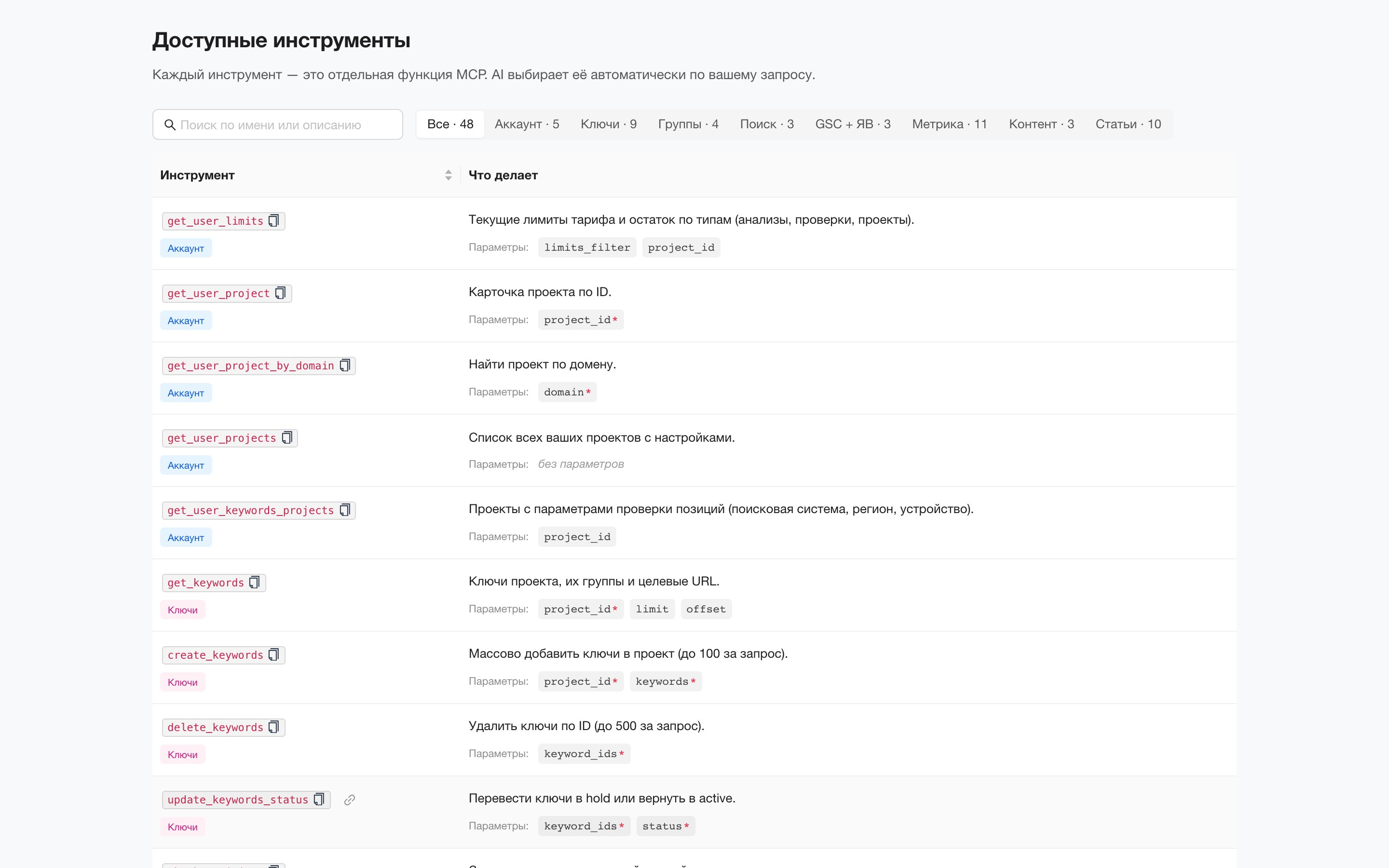Copy the create_keywords tool name
This screenshot has height=868, width=1389.
274,655
